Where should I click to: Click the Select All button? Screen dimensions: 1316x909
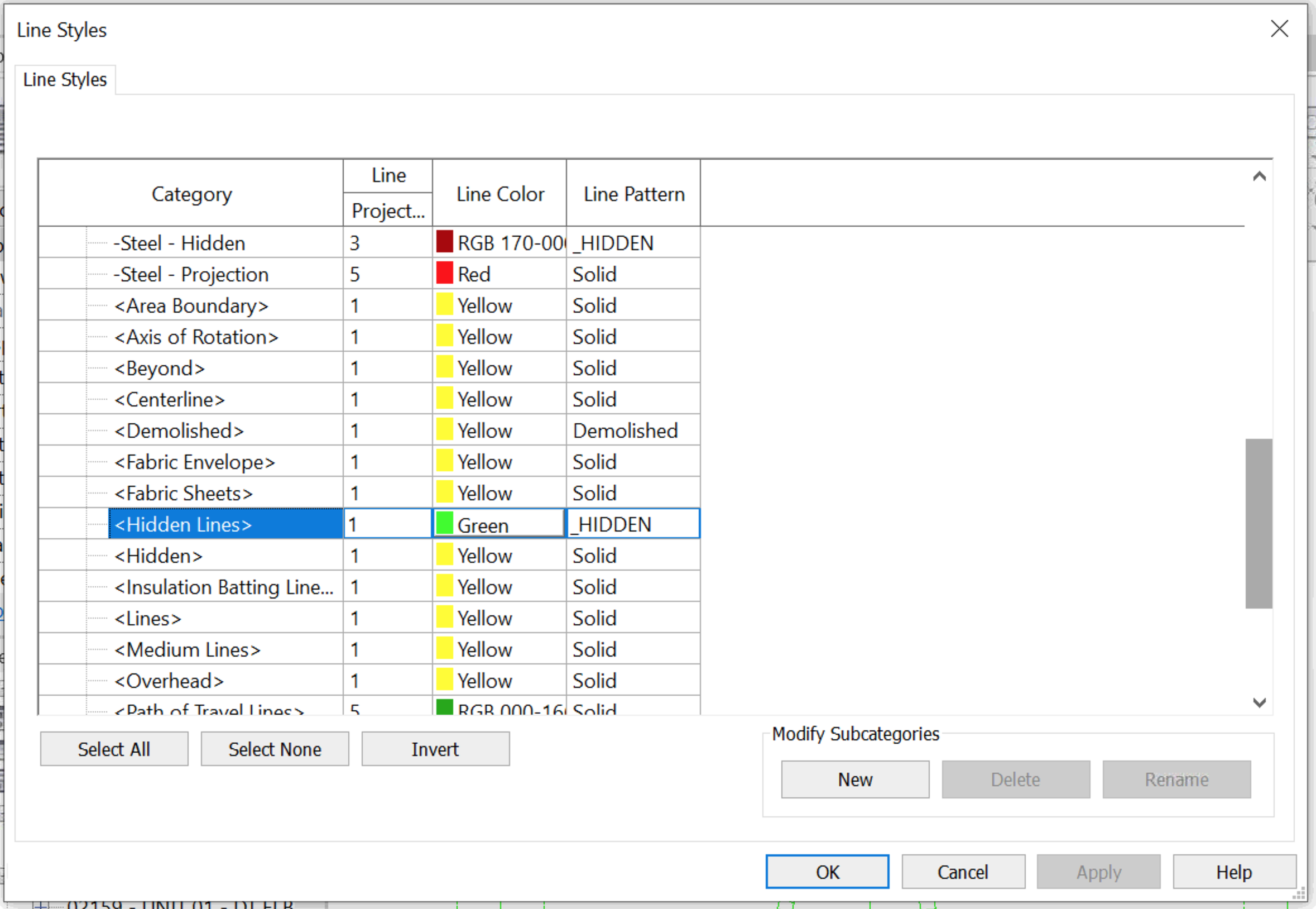(114, 748)
